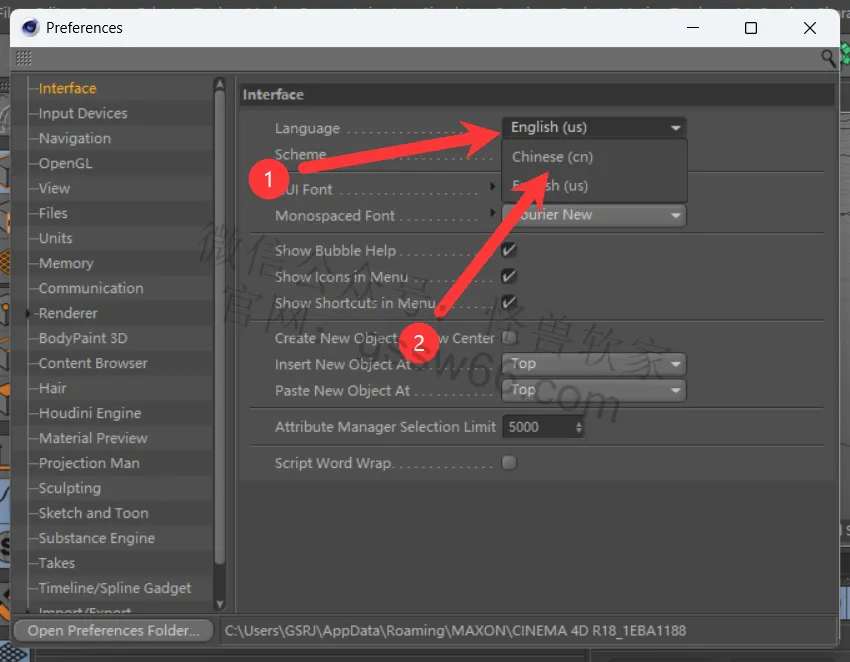Click the Cinema 4D logo in title bar
Screen dimensions: 850x662
click(x=30, y=27)
